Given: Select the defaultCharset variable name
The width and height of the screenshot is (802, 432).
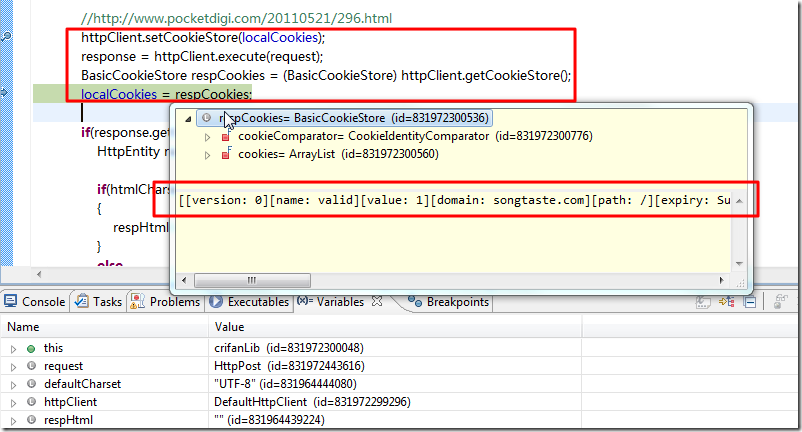Looking at the screenshot, I should point(82,384).
